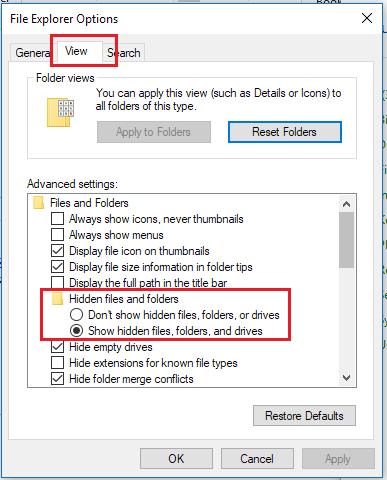Viewport: 387px width, 480px height.
Task: Click the Advanced settings scrollbar thumb
Action: pyautogui.click(x=347, y=240)
